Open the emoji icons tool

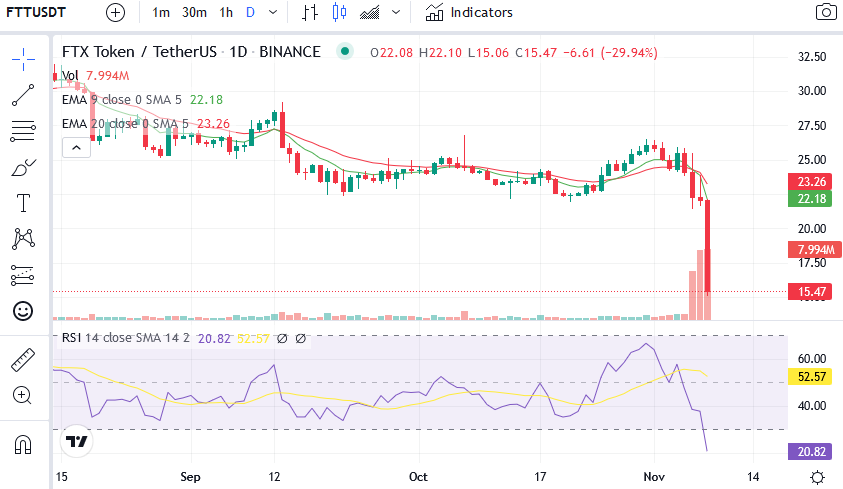pos(23,311)
